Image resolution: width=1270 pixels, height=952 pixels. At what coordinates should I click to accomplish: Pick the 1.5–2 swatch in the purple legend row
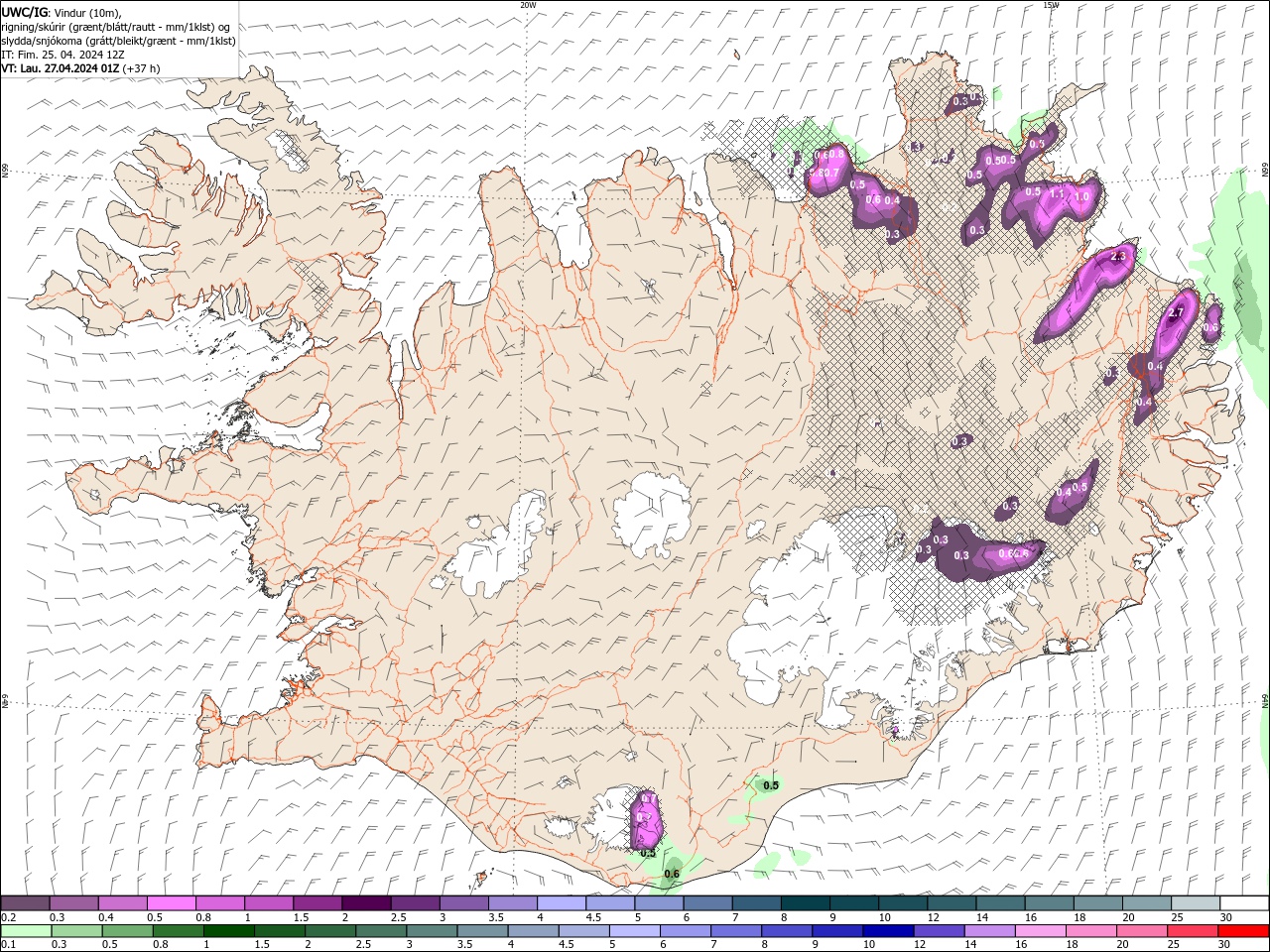tap(317, 903)
